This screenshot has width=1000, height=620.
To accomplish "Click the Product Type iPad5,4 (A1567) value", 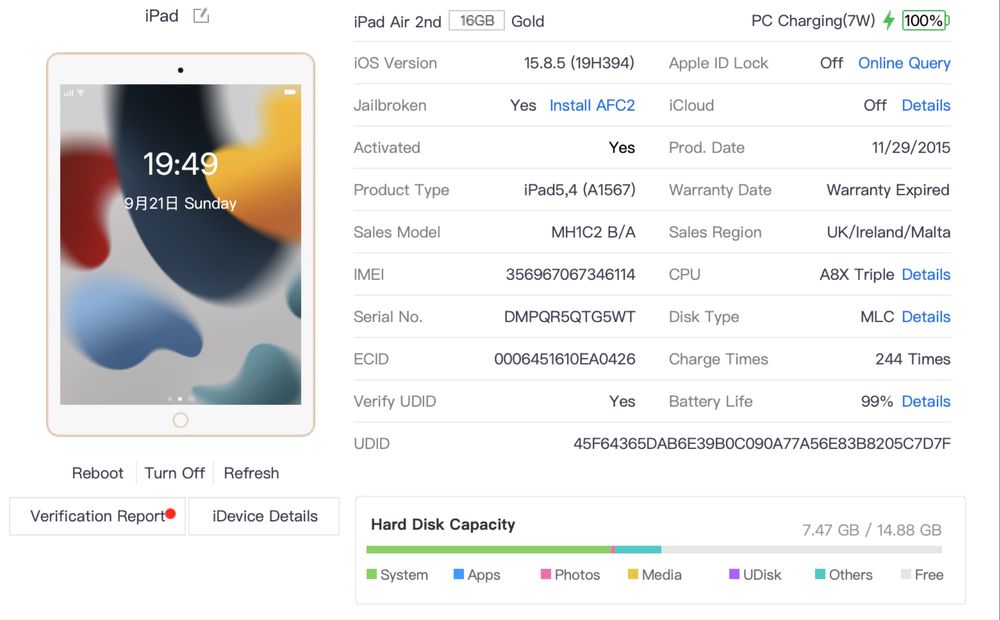I will click(579, 189).
